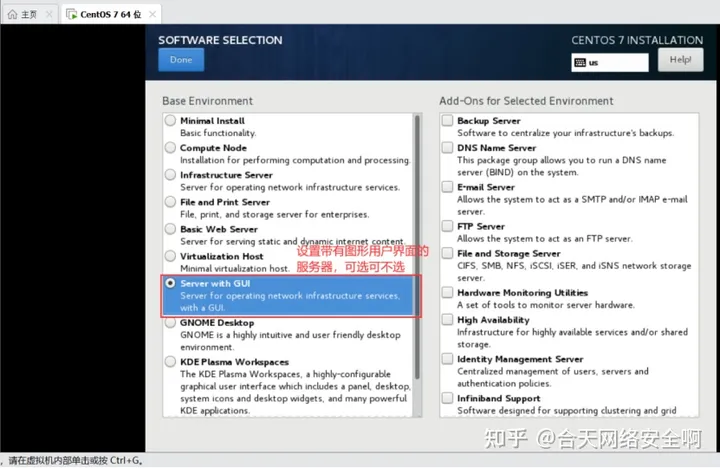Click the us keyboard layout field
720x468 pixels.
coord(610,62)
